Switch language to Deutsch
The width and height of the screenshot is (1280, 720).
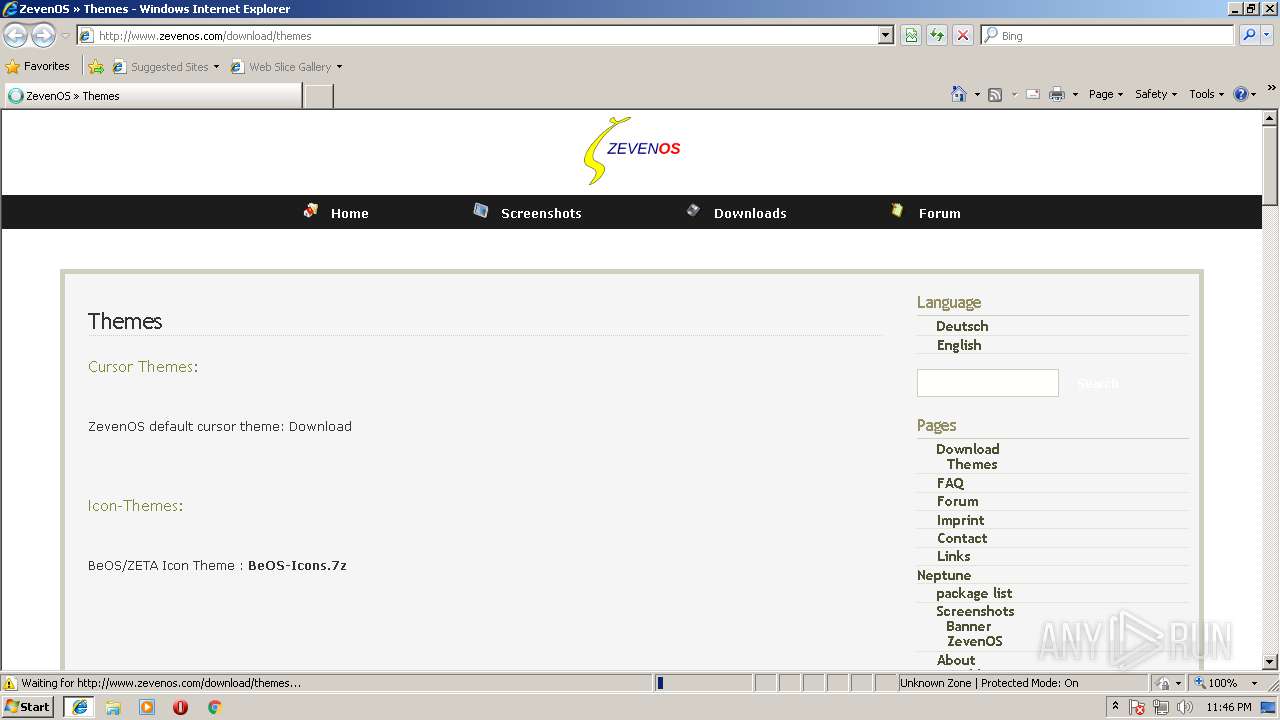click(962, 326)
